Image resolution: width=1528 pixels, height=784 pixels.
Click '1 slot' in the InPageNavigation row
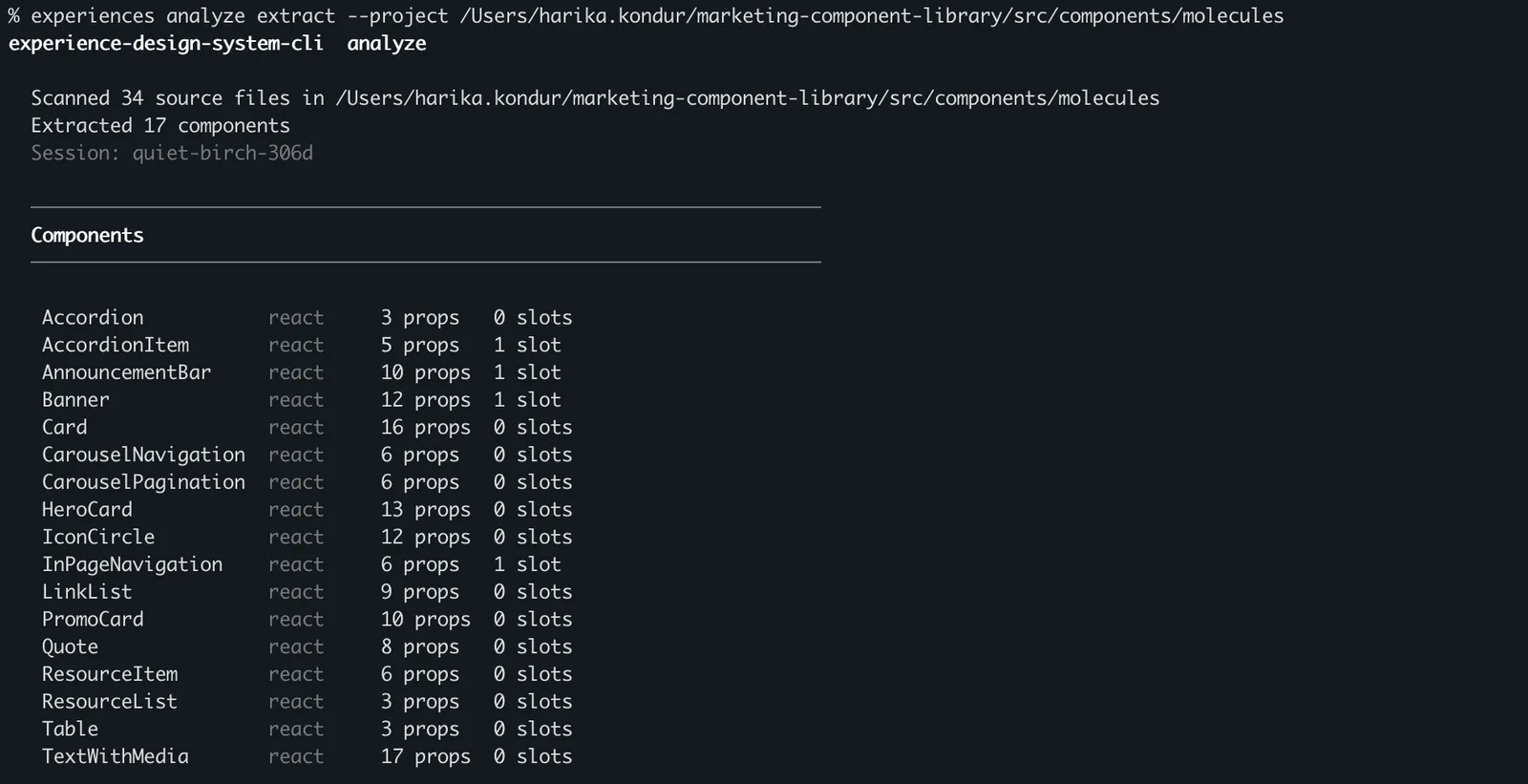(x=527, y=564)
